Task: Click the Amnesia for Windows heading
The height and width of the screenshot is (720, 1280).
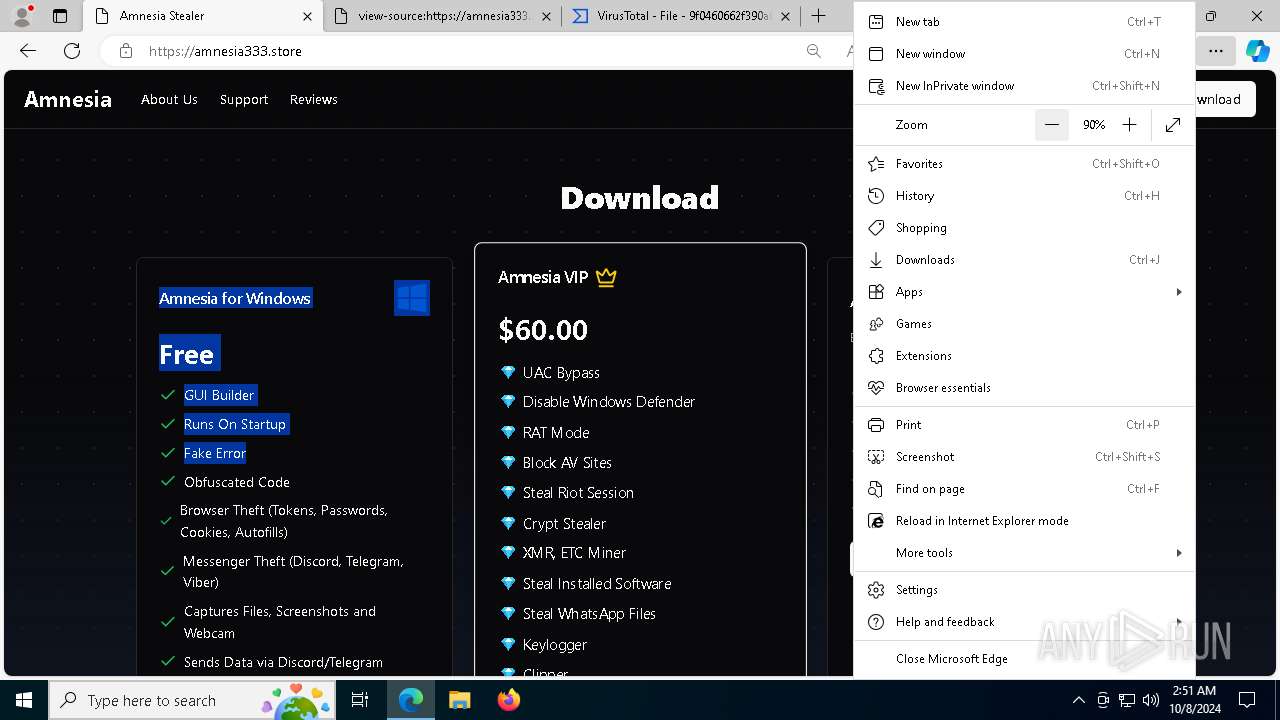Action: pos(235,298)
